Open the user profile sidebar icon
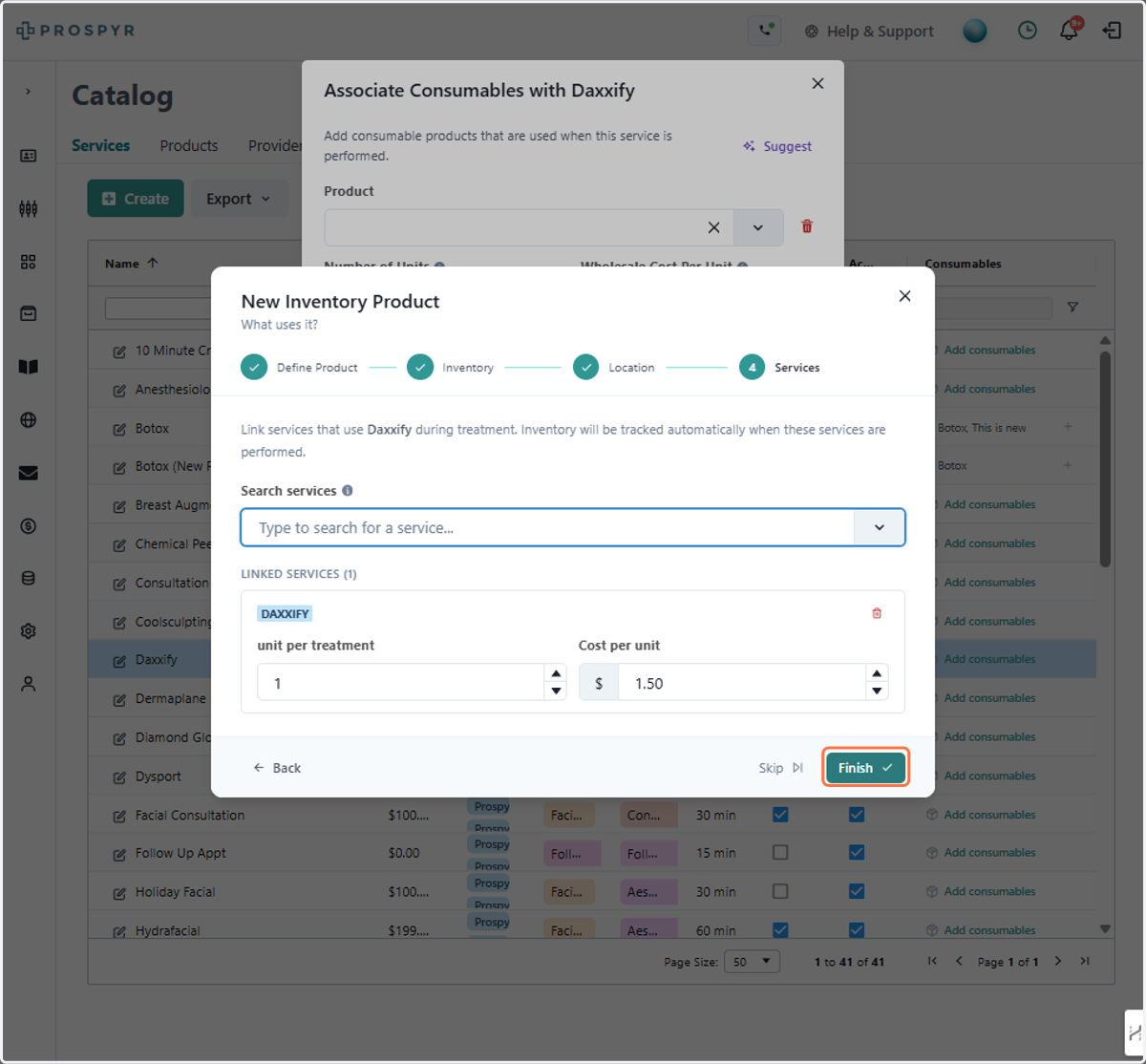Image resolution: width=1146 pixels, height=1064 pixels. point(29,684)
